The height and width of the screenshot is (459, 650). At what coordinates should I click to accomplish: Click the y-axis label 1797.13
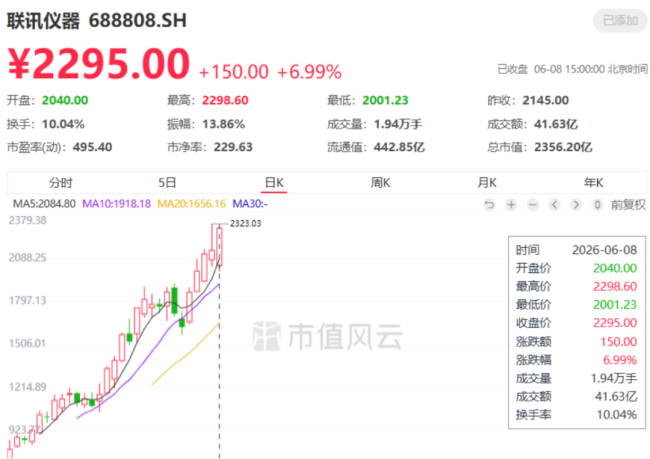pos(27,301)
